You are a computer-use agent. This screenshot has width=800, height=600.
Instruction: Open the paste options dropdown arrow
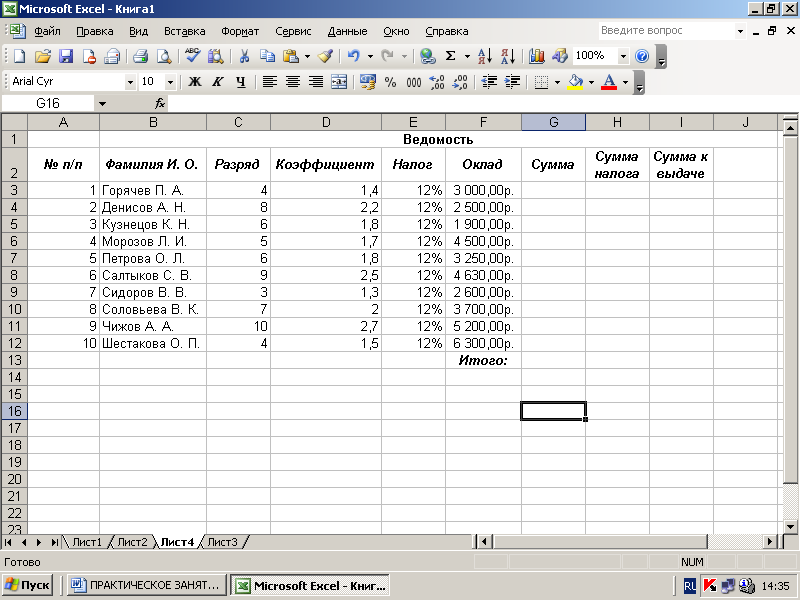point(307,56)
